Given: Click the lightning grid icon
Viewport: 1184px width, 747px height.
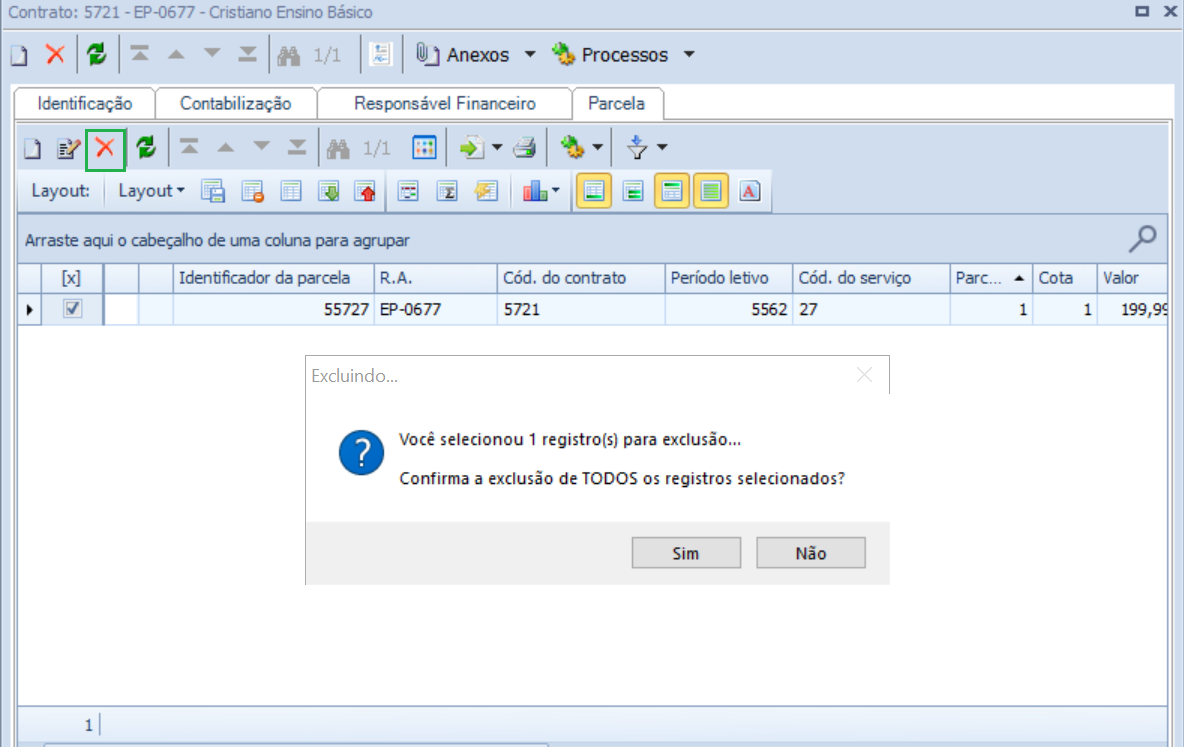Looking at the screenshot, I should [x=486, y=191].
